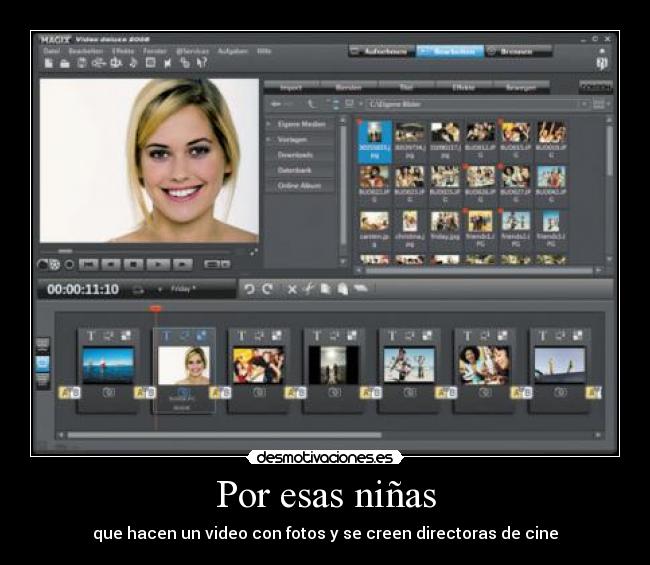This screenshot has width=650, height=565.
Task: Switch to the Aufnehmen tab
Action: pyautogui.click(x=381, y=51)
